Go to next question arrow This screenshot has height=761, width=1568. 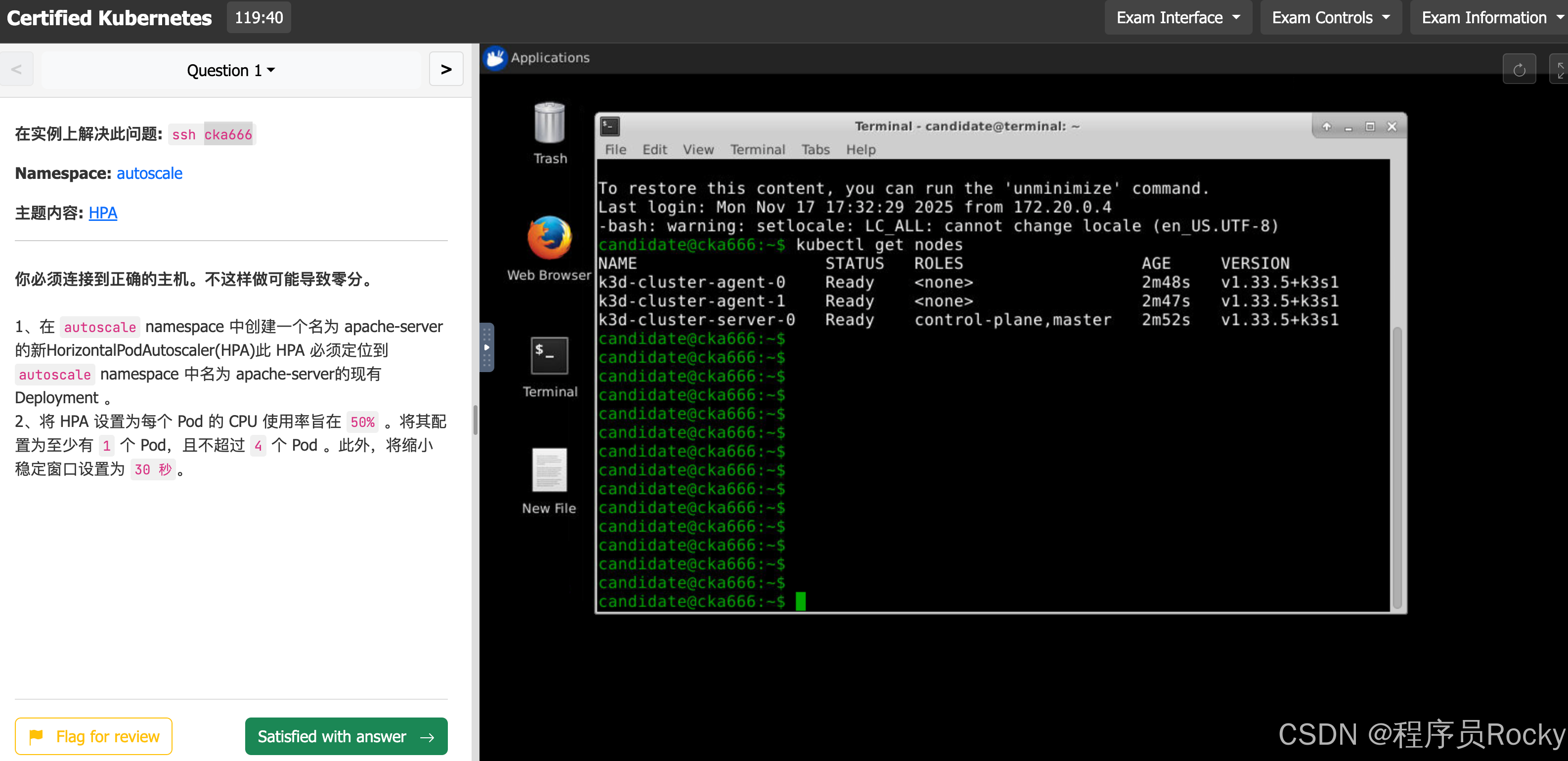(445, 70)
